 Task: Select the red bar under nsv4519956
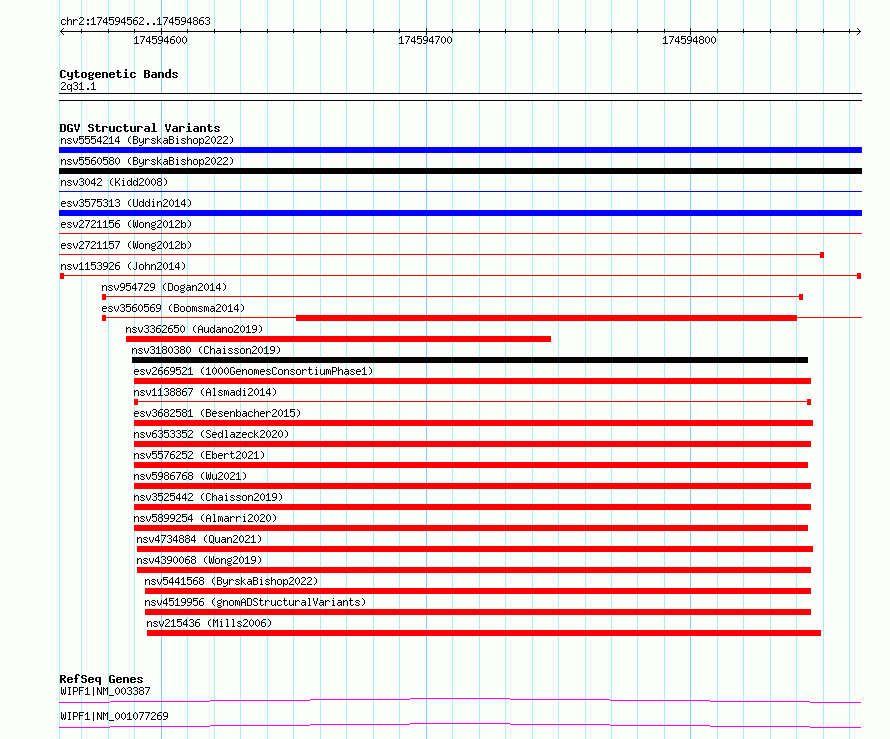click(x=478, y=612)
